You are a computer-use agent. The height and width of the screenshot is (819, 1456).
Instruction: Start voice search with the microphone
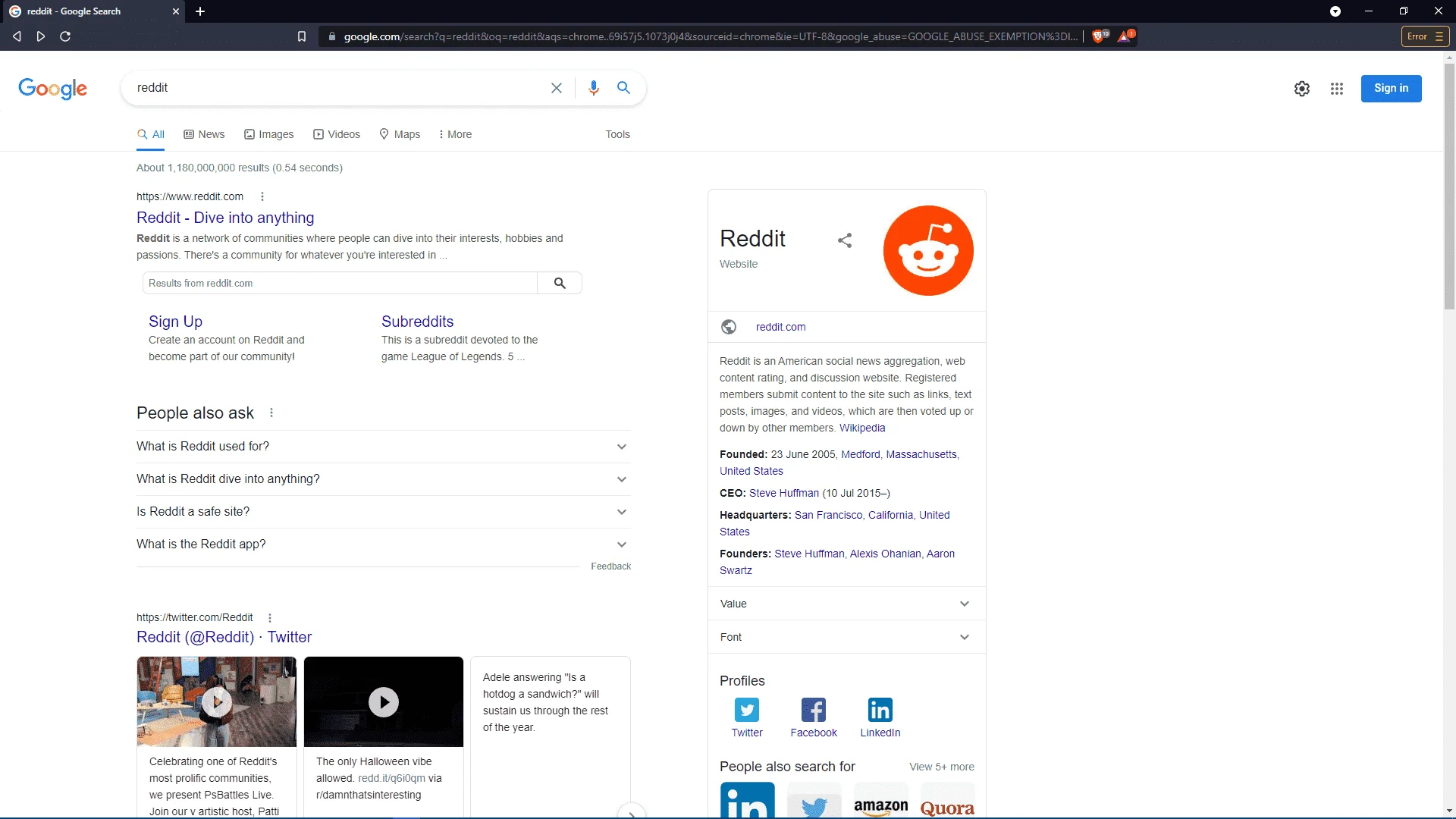point(594,88)
